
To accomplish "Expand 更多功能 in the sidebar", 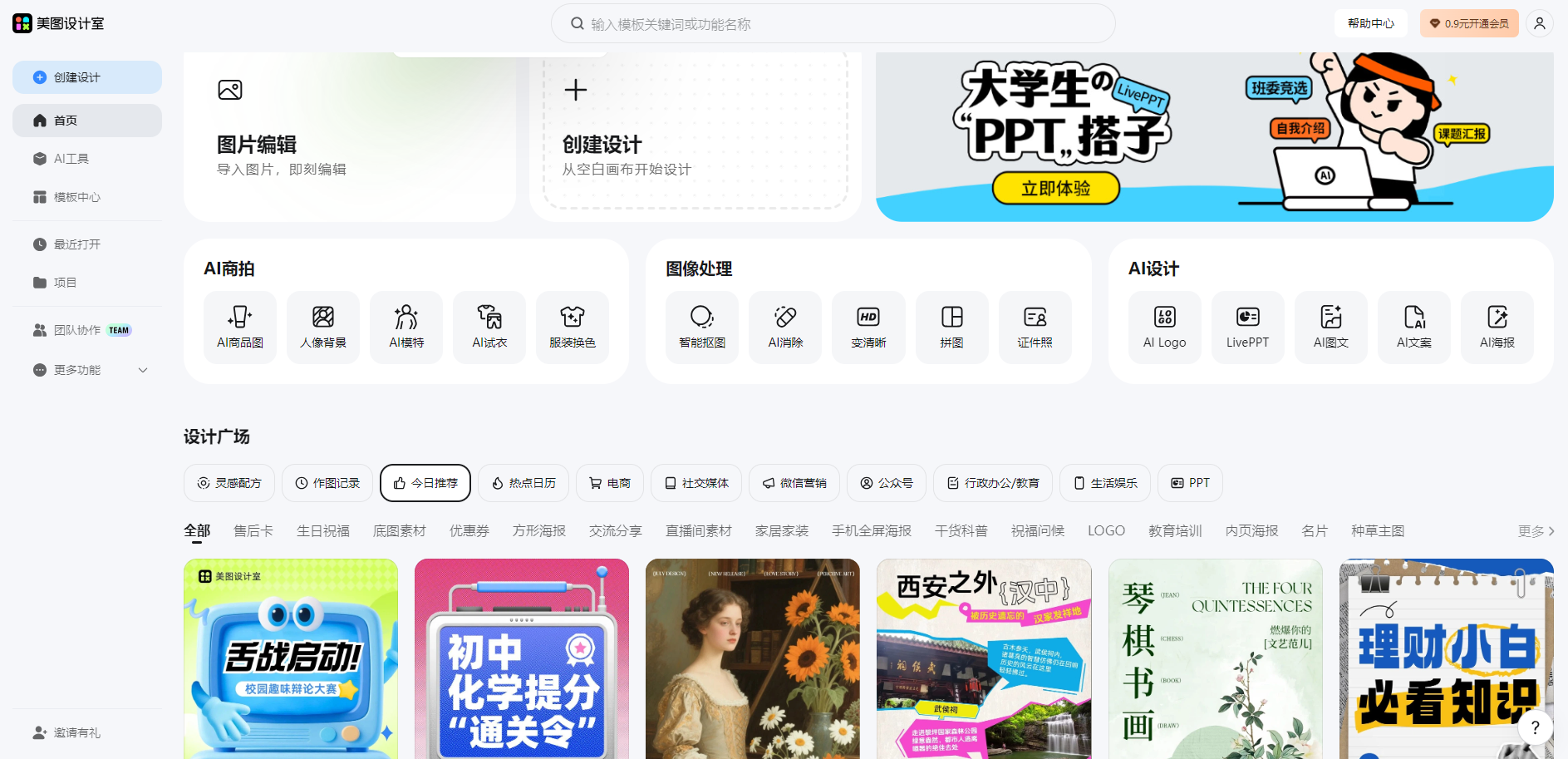I will pos(87,369).
